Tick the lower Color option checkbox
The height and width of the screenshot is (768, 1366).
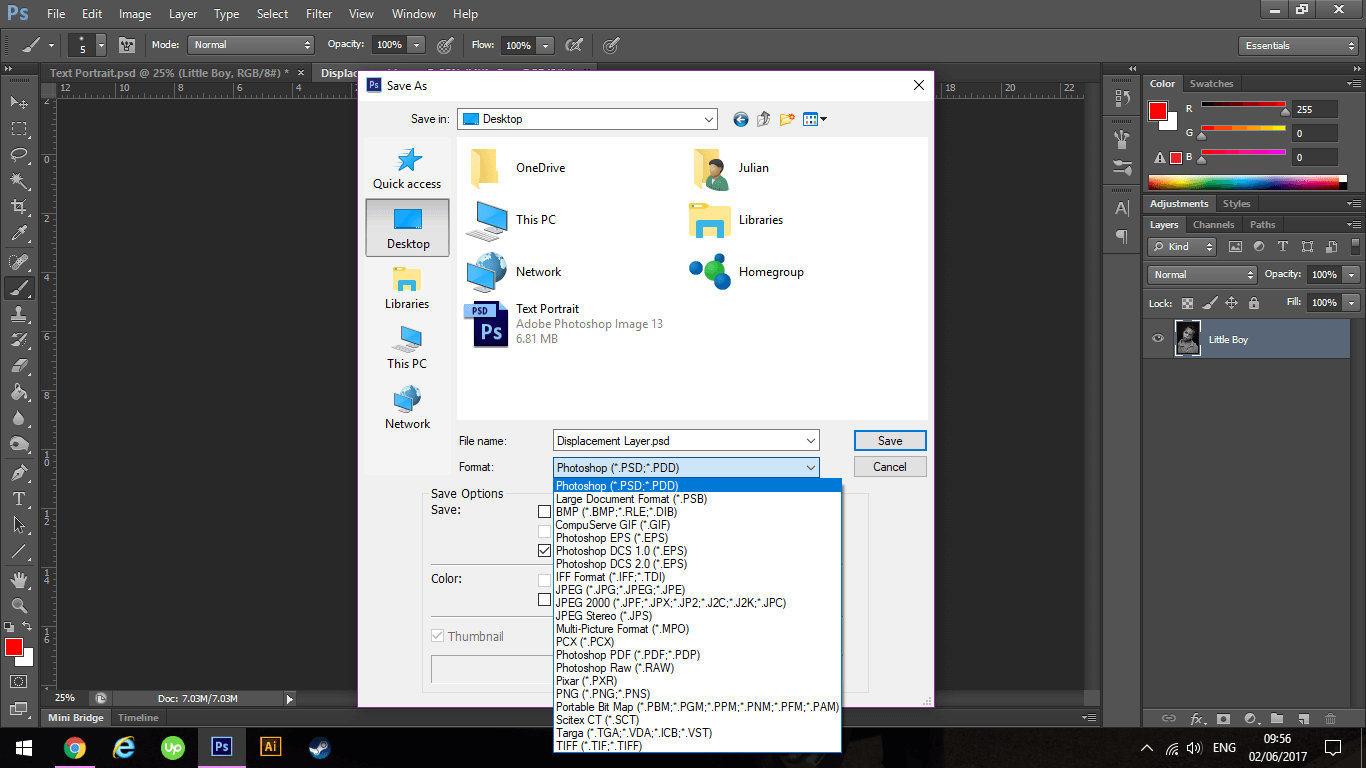(x=544, y=600)
